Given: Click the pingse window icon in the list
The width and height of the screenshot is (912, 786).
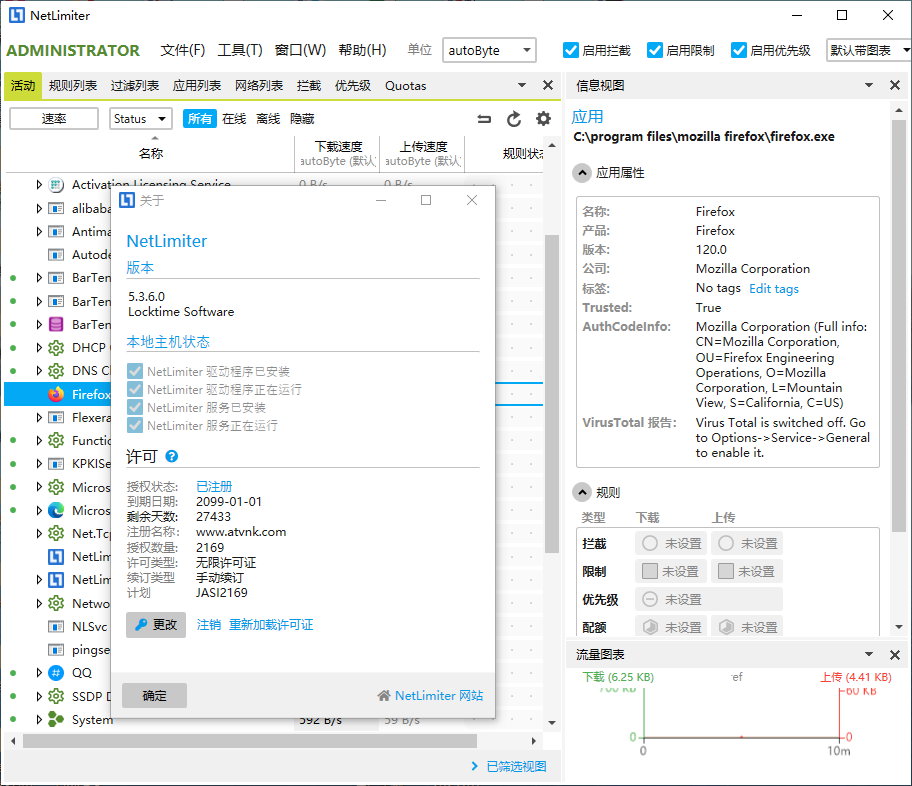Looking at the screenshot, I should (x=56, y=650).
